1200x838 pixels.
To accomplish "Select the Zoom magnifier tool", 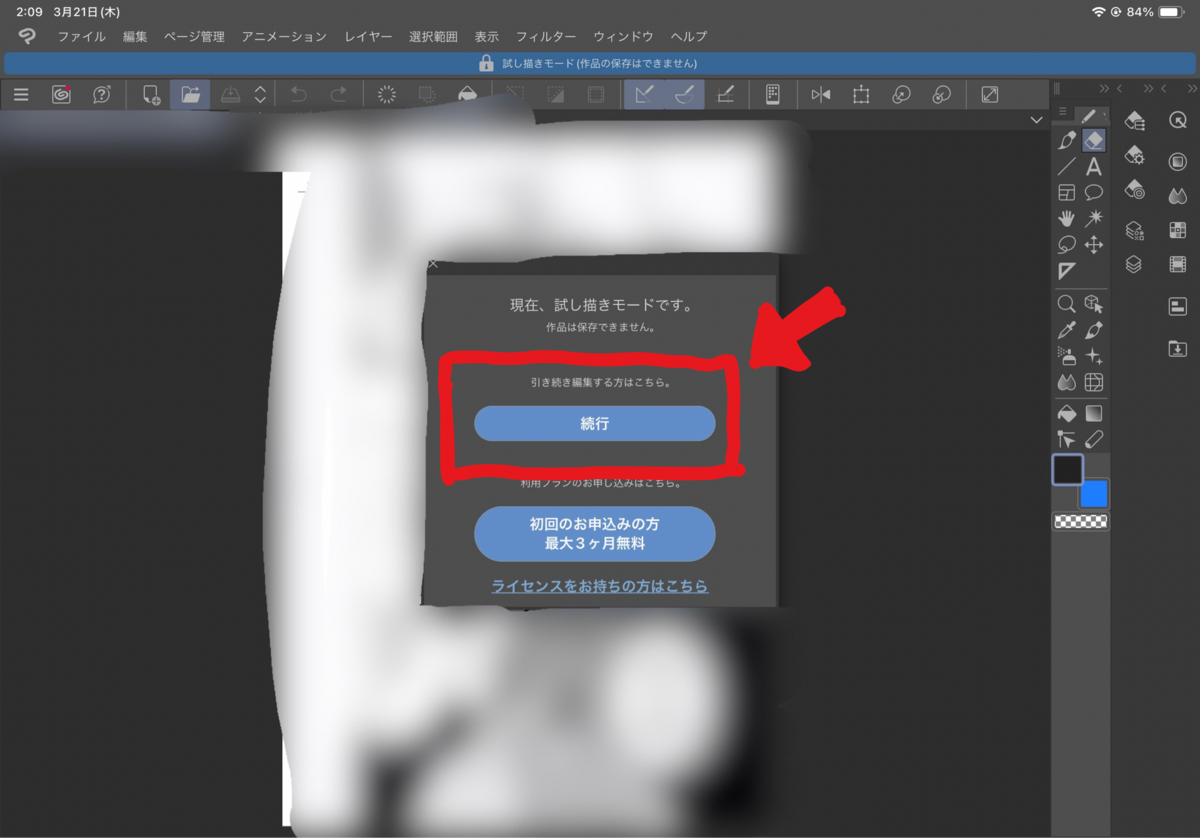I will click(x=1067, y=303).
